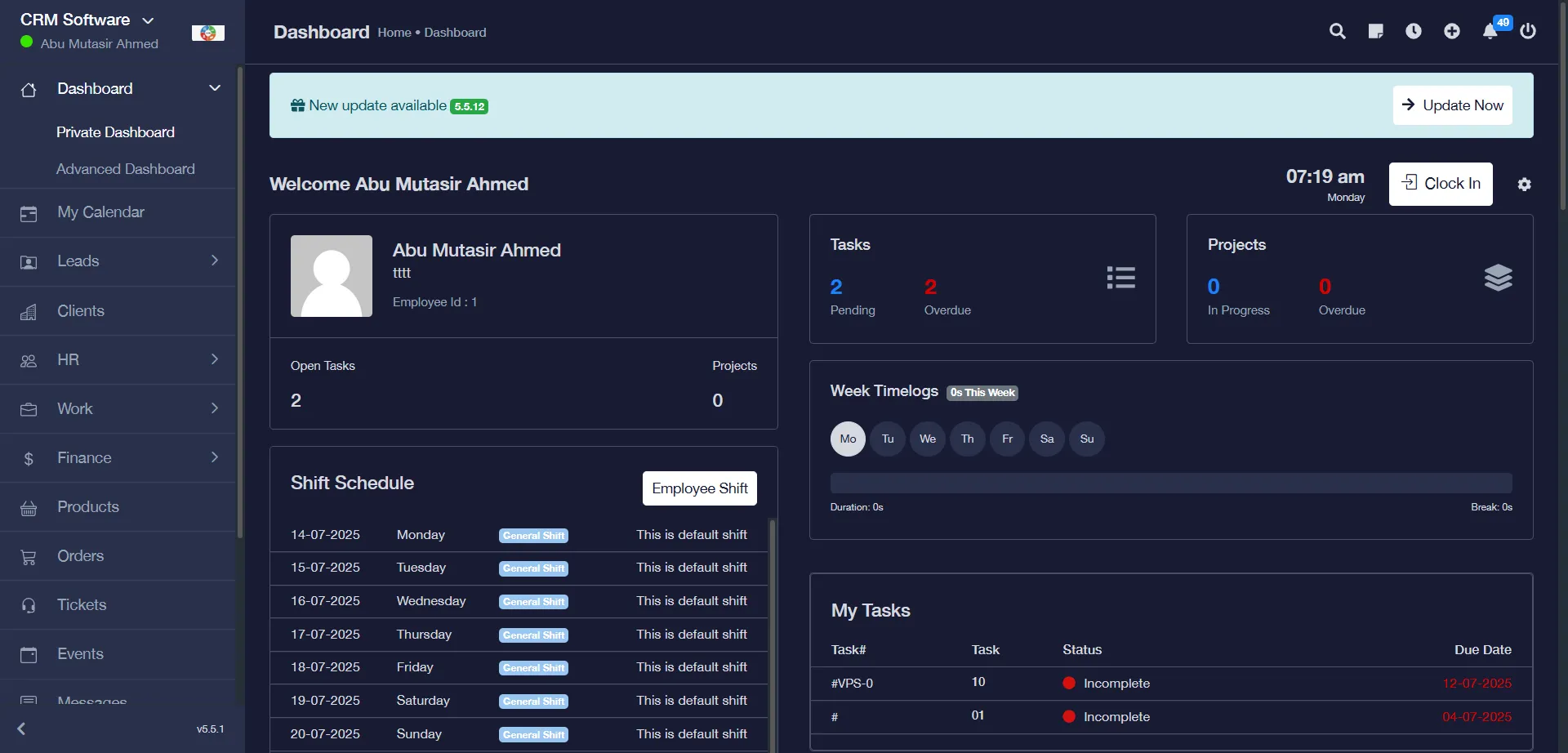This screenshot has width=1568, height=753.
Task: Click the Projects layers stack icon
Action: click(x=1498, y=278)
